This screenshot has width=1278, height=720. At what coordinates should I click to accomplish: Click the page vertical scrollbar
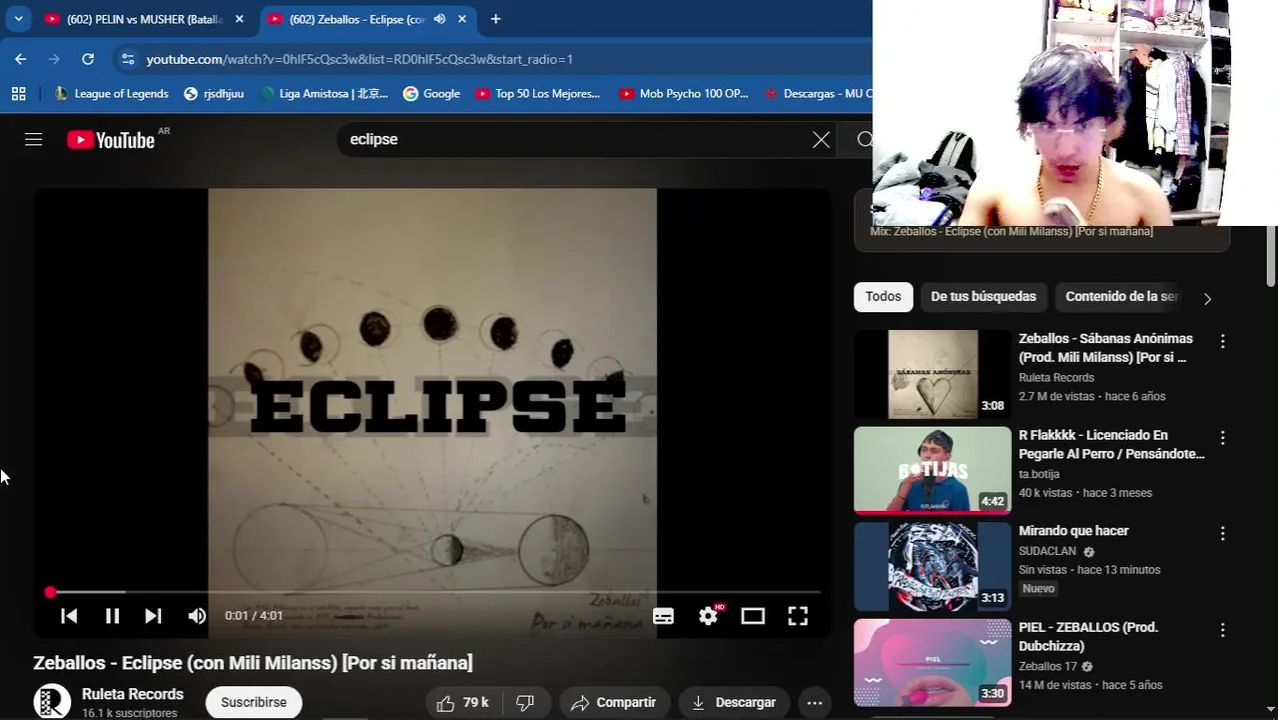click(1271, 255)
